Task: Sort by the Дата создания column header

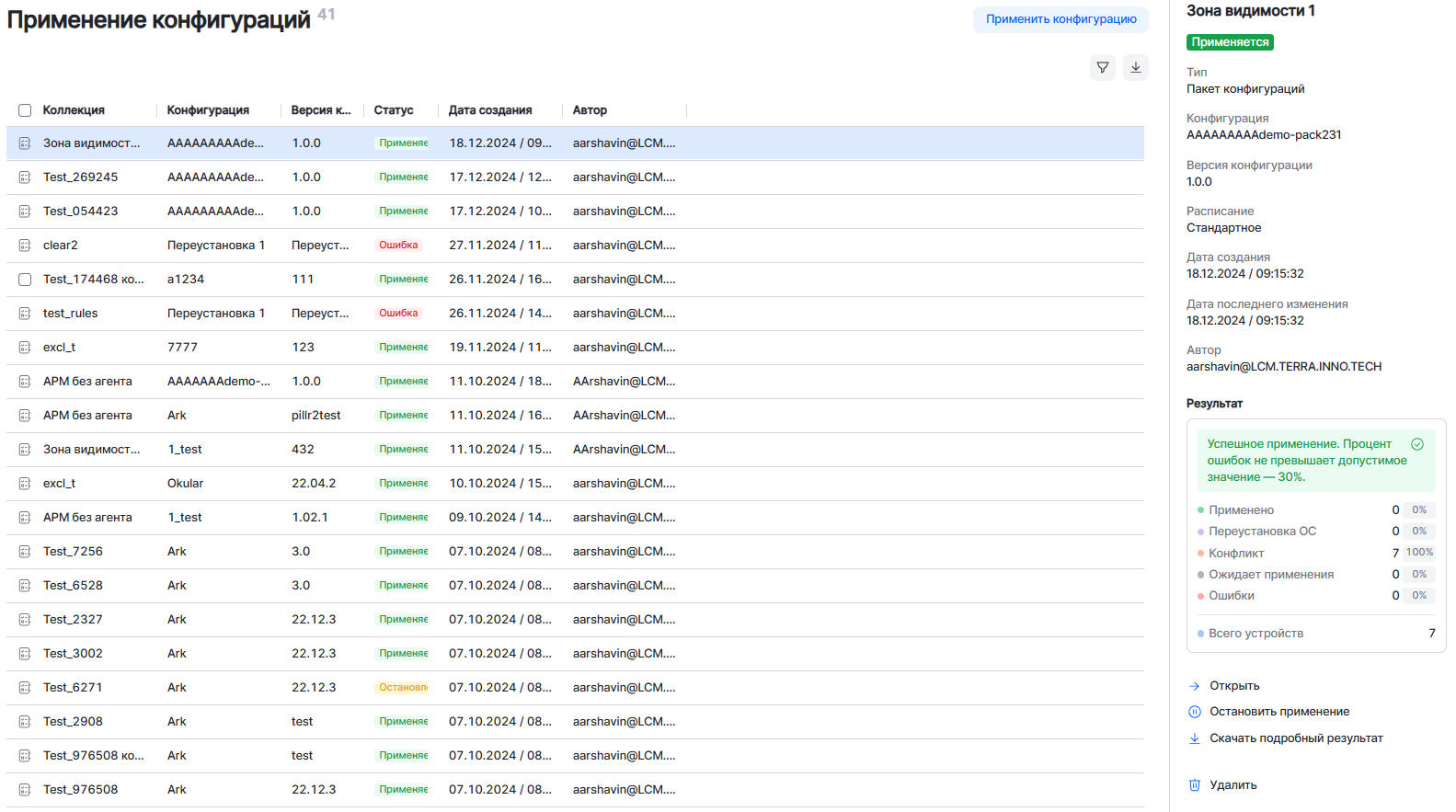Action: click(x=489, y=110)
